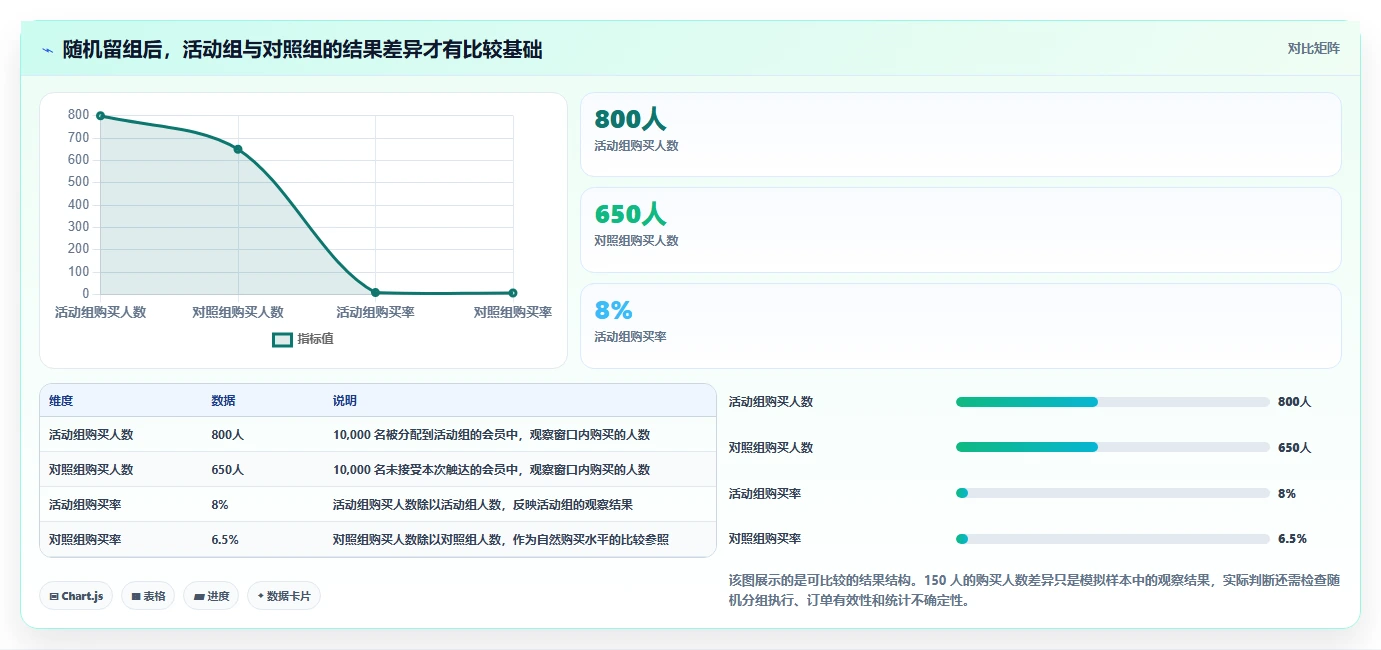Click the 800 y-axis label on chart
Image resolution: width=1381 pixels, height=650 pixels.
tap(79, 115)
